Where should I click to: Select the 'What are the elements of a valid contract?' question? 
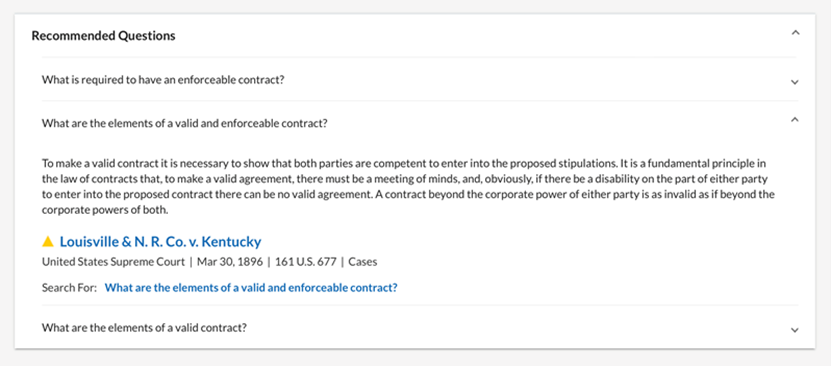pyautogui.click(x=144, y=327)
